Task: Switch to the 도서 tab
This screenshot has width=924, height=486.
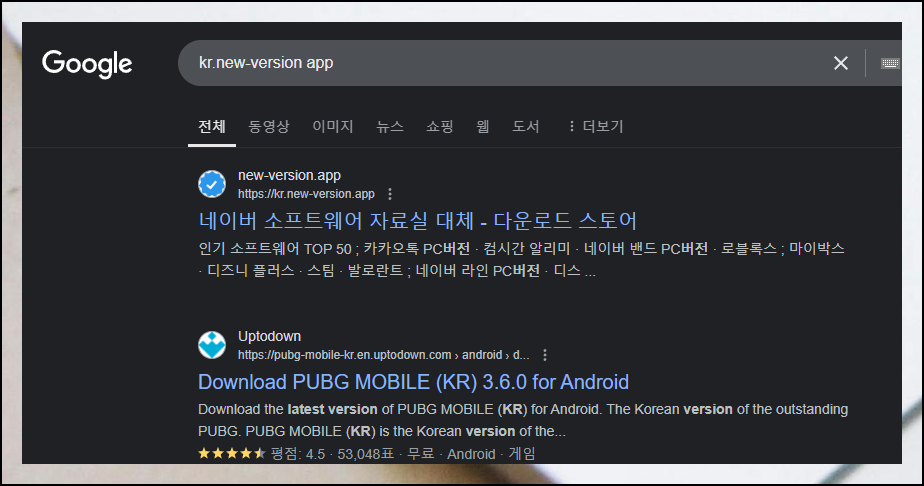Action: 526,126
